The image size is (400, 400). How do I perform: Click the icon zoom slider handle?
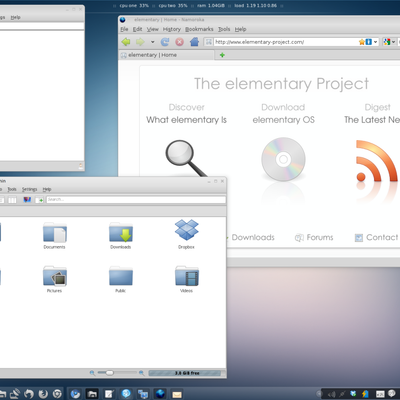[109, 373]
